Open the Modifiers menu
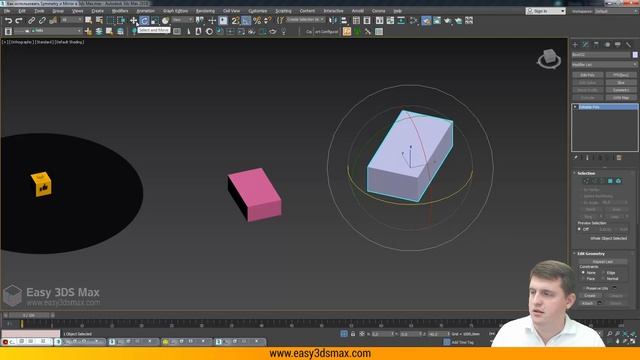 click(x=120, y=11)
